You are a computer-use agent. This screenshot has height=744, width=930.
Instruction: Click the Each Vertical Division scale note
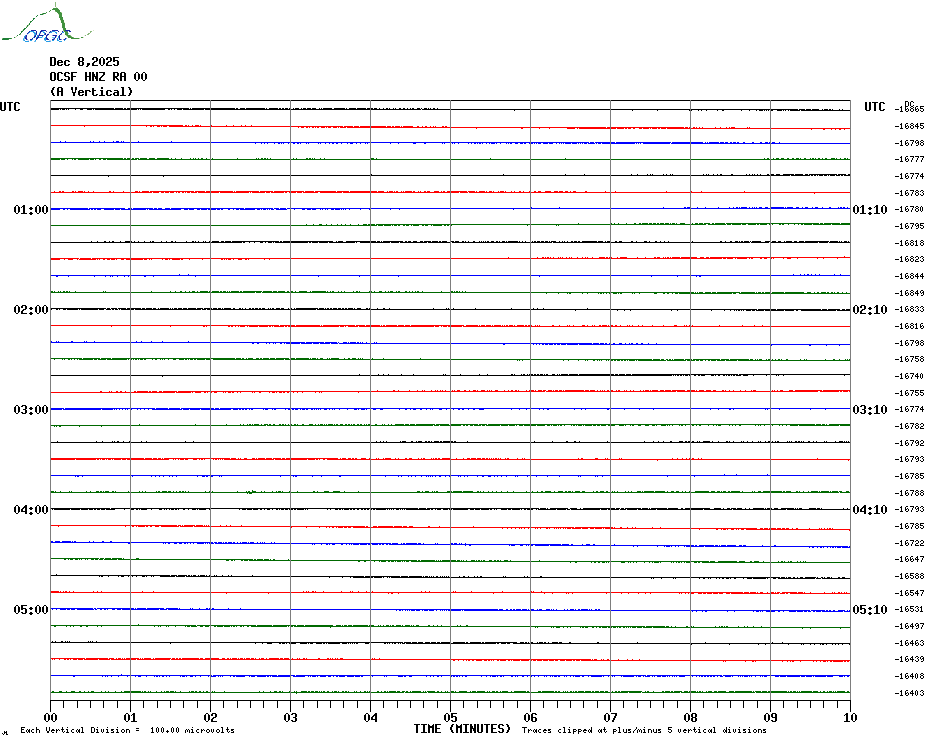coord(127,730)
